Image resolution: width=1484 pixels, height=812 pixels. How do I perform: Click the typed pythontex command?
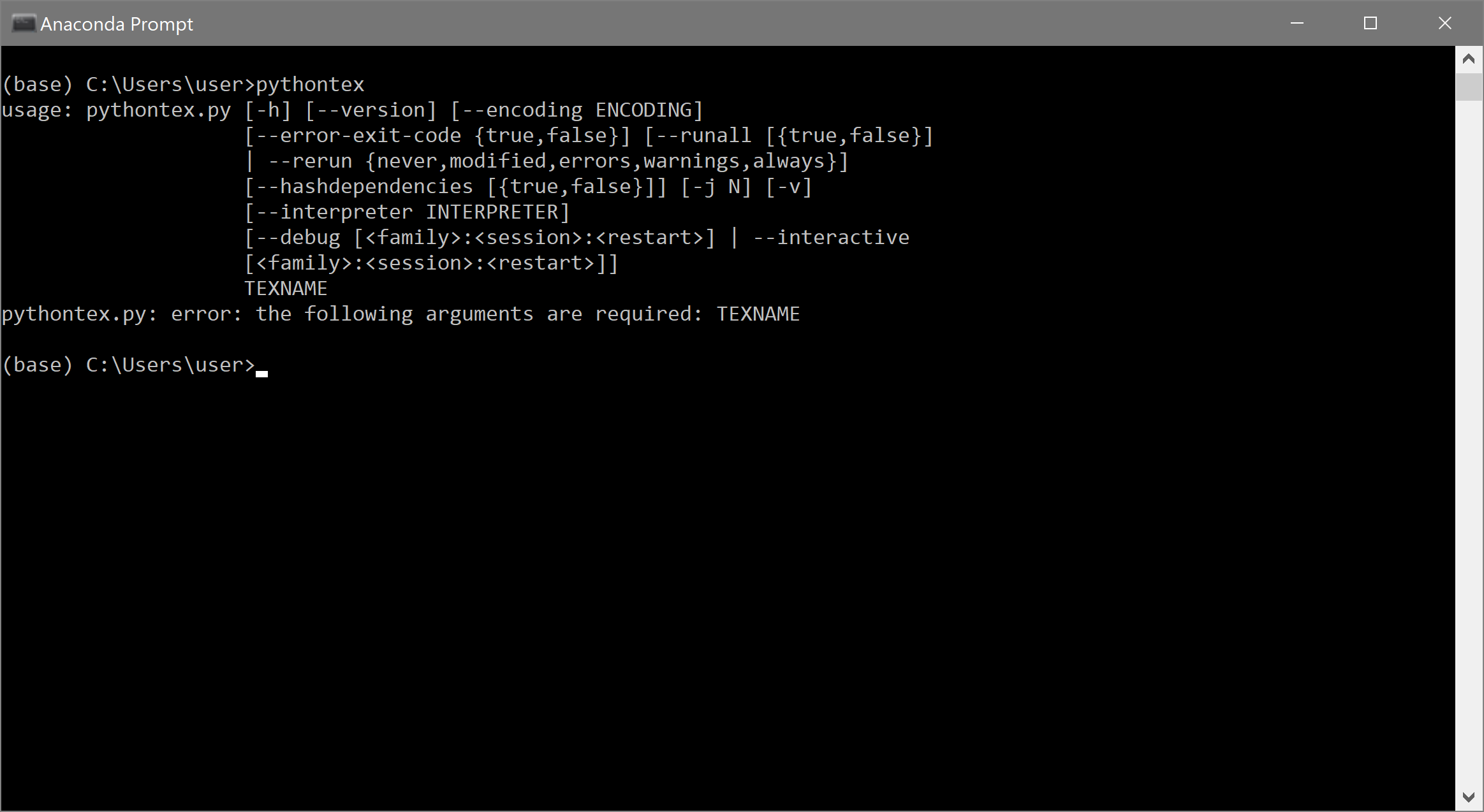310,83
